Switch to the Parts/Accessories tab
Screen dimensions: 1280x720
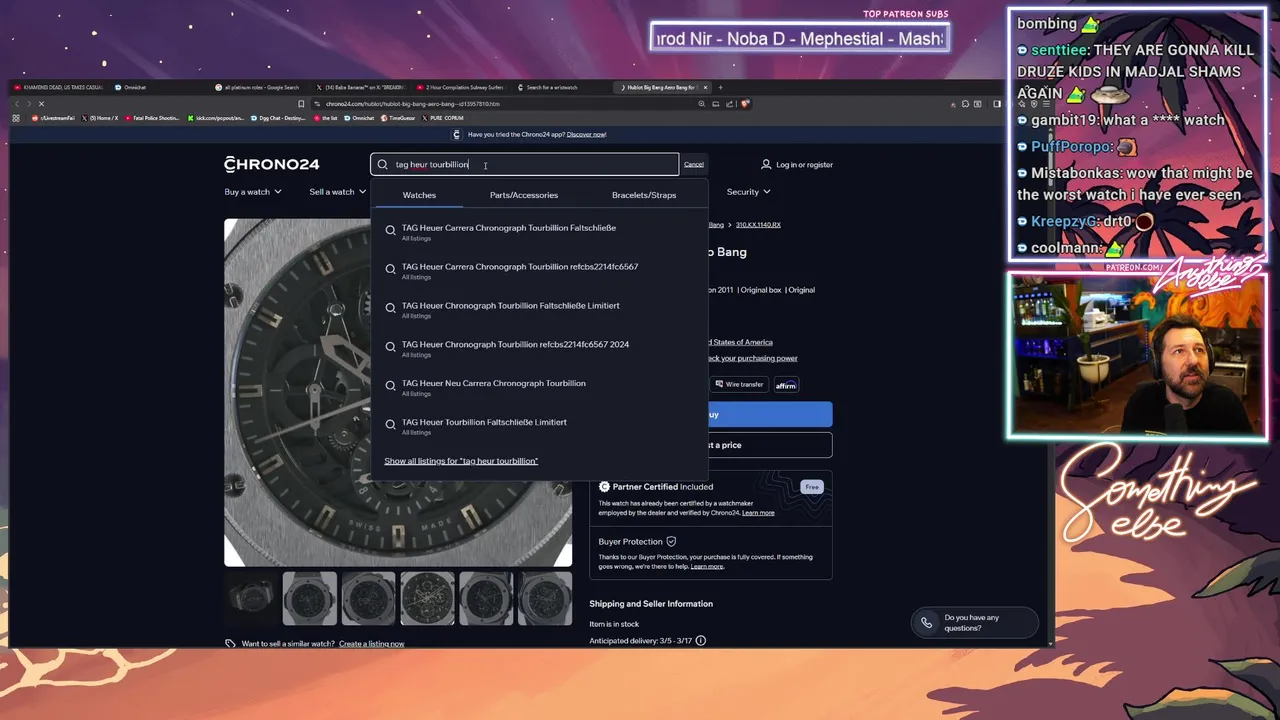point(524,195)
